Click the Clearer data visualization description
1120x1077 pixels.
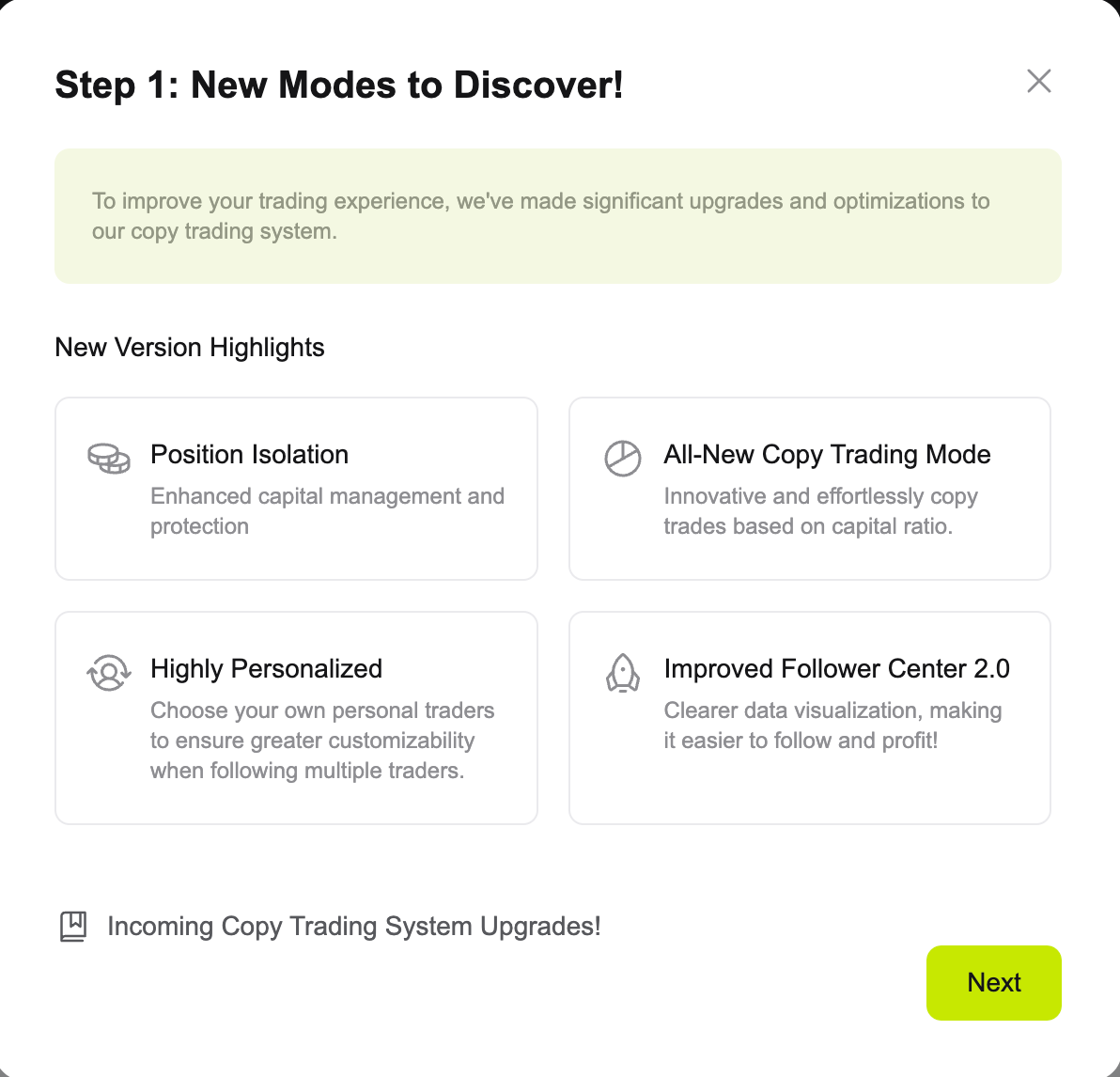(832, 726)
